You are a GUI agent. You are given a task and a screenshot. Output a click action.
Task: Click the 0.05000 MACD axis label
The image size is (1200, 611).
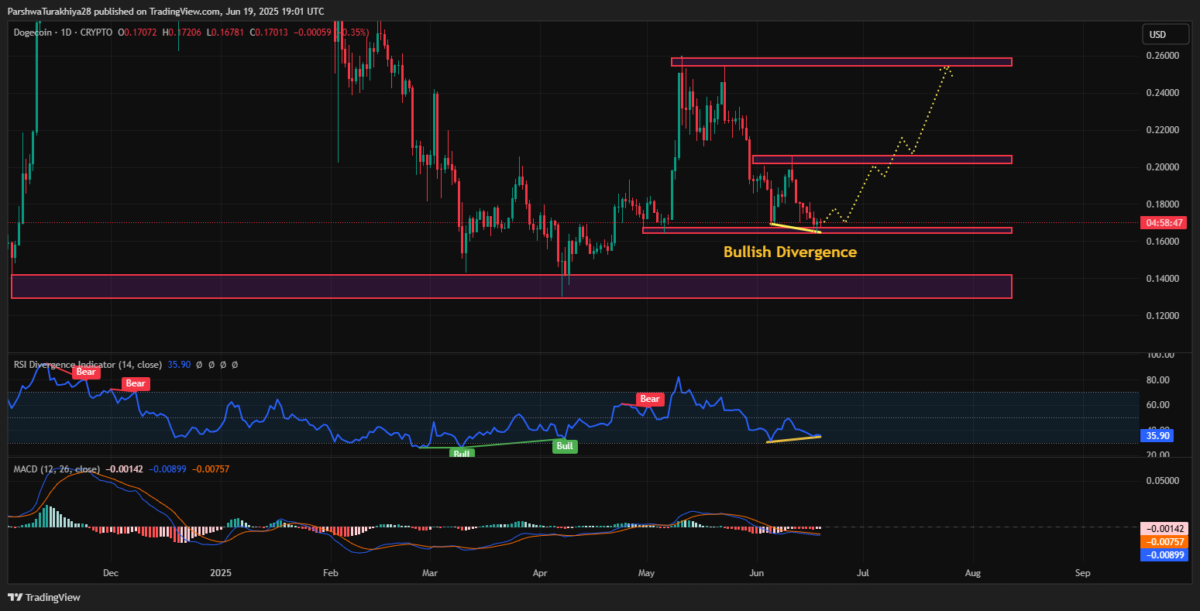[x=1162, y=481]
